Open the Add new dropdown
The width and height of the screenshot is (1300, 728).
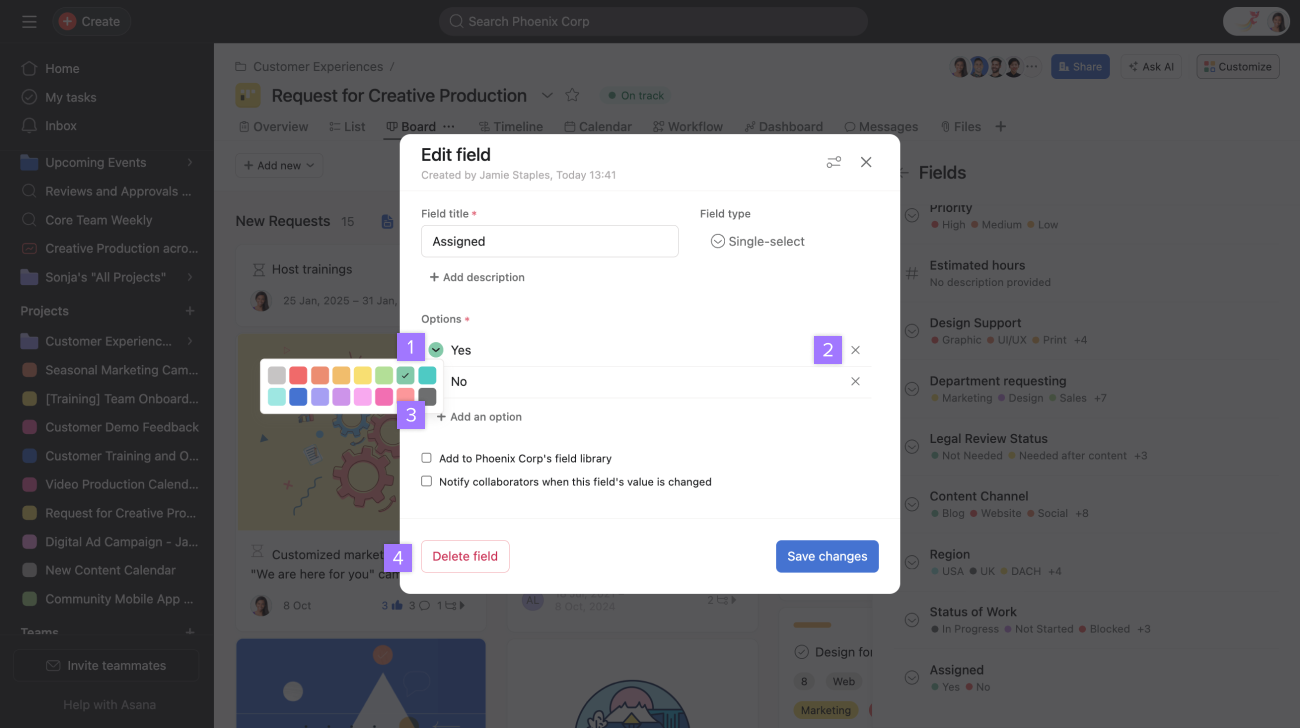[278, 165]
